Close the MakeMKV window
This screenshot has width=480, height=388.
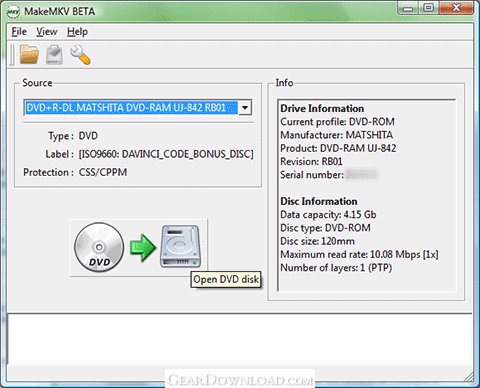click(456, 8)
